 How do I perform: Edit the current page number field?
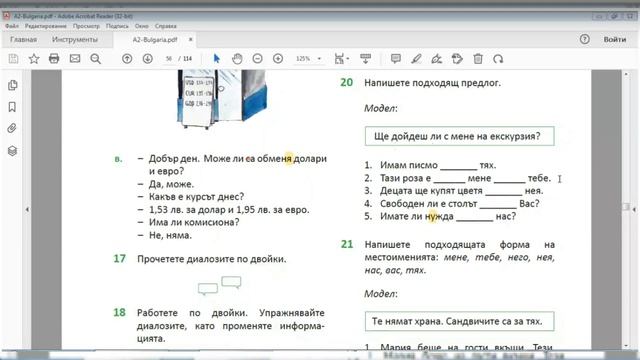169,59
